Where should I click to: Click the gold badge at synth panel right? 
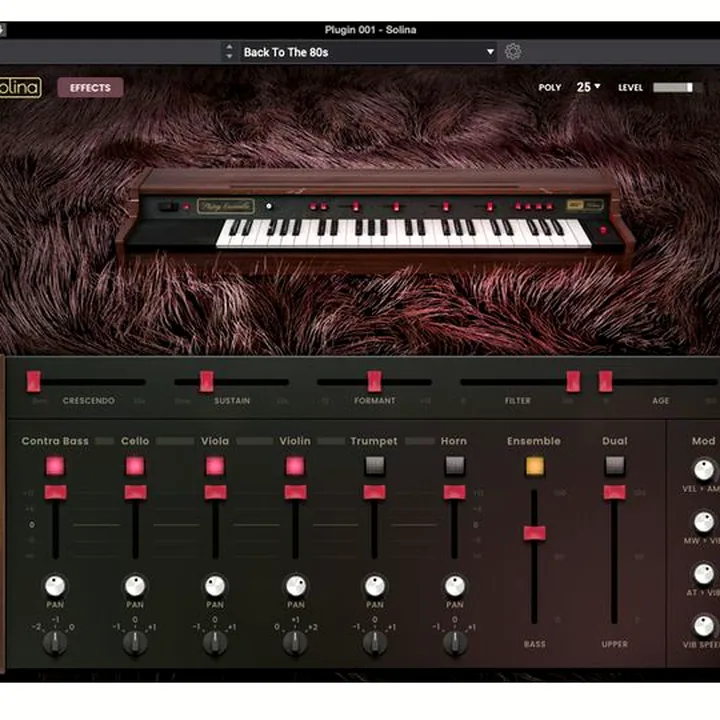[585, 205]
